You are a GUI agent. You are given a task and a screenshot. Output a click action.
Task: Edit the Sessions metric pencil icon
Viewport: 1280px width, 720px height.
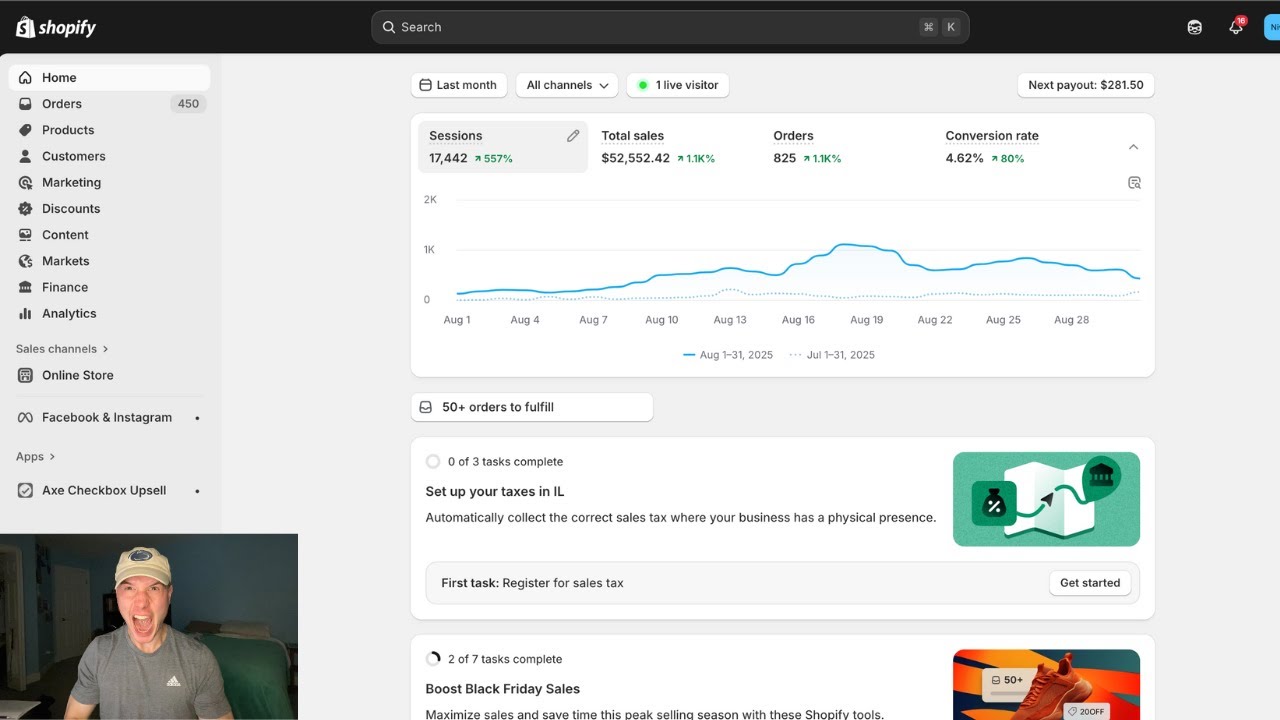pos(573,136)
